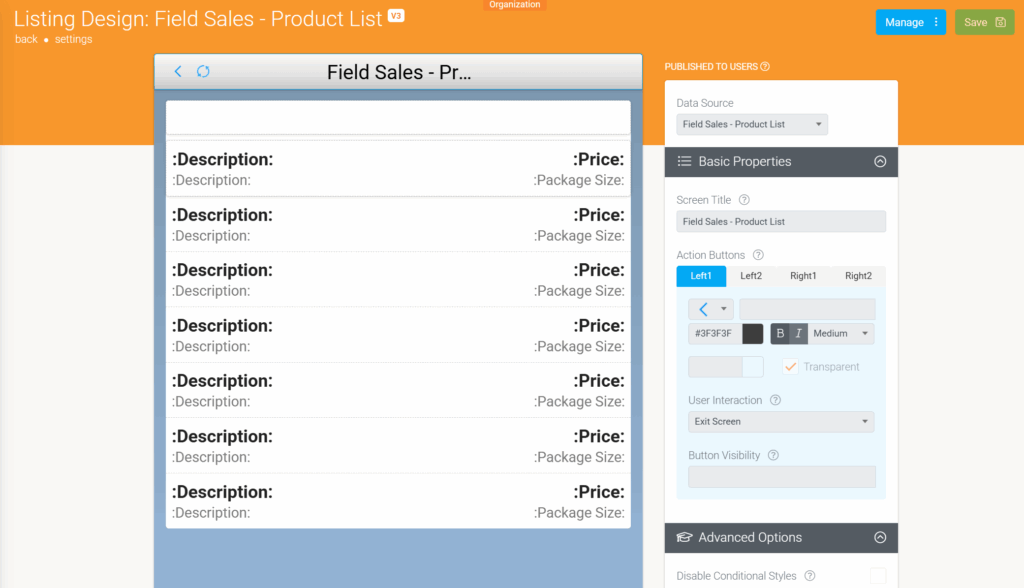Open the Exit Screen interaction dropdown
Image resolution: width=1024 pixels, height=588 pixels.
(781, 421)
